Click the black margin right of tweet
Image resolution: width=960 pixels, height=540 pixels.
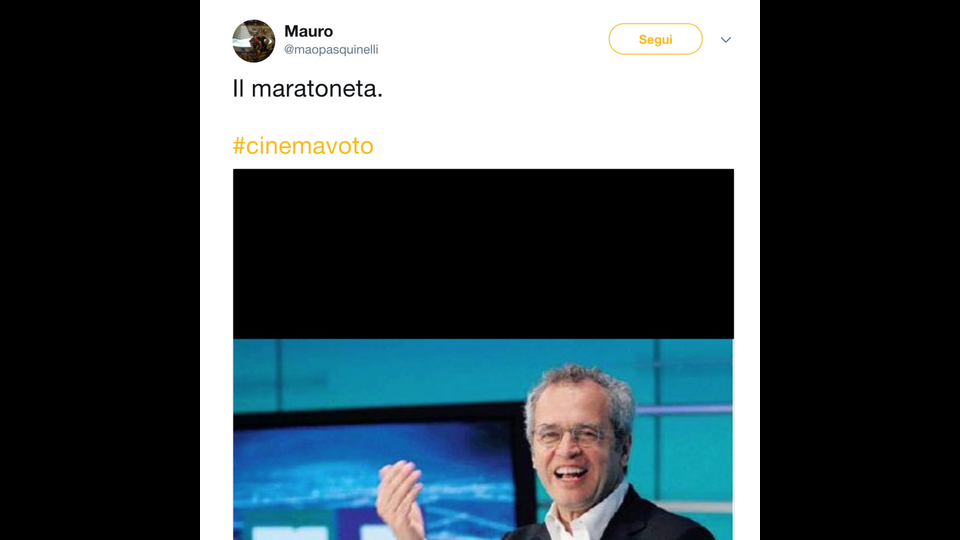tap(860, 270)
